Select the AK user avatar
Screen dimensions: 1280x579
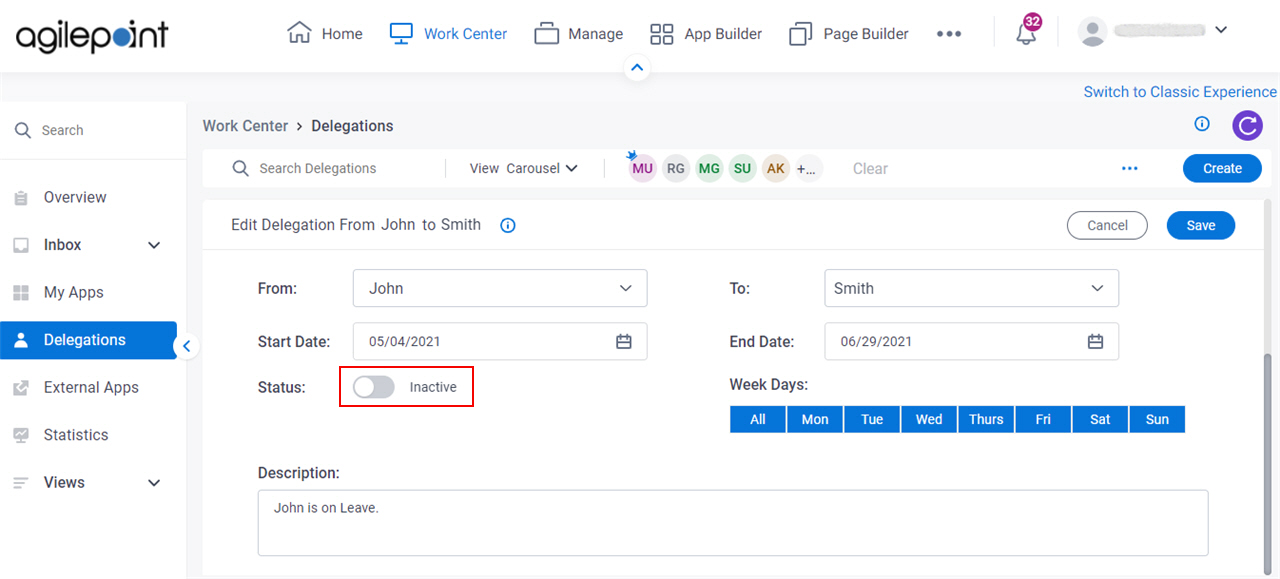[776, 168]
